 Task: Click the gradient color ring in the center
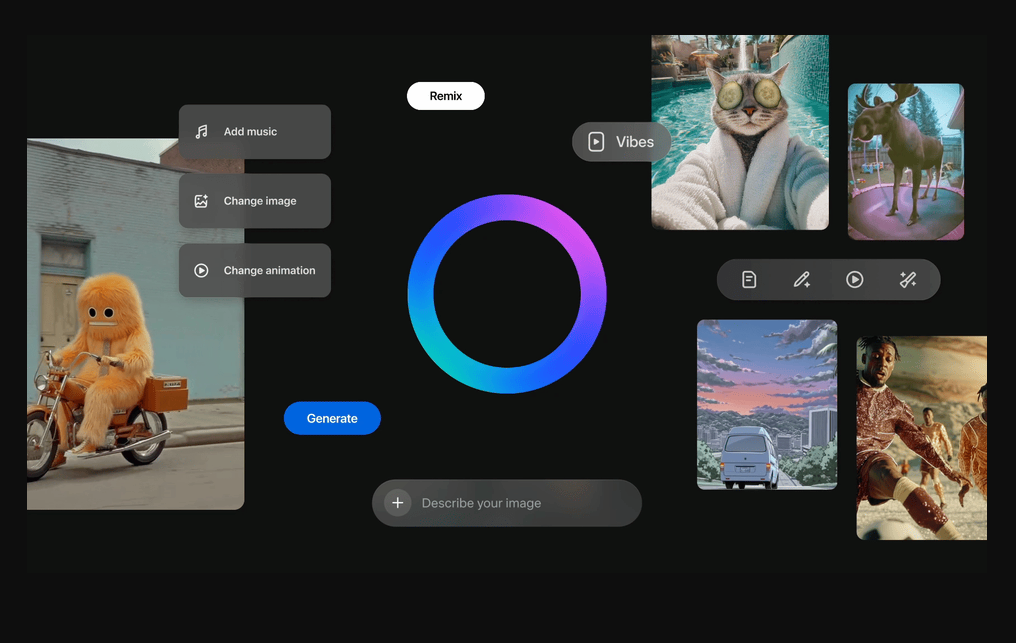tap(507, 207)
